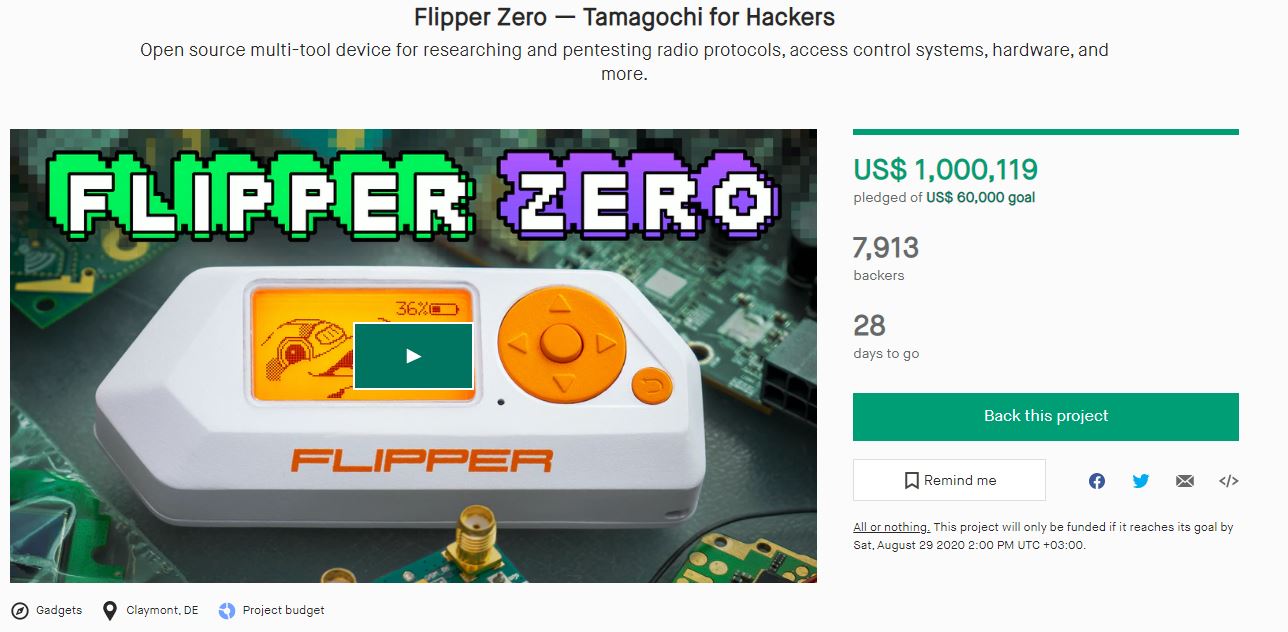1288x632 pixels.
Task: Open the embed code icon
Action: tap(1229, 481)
